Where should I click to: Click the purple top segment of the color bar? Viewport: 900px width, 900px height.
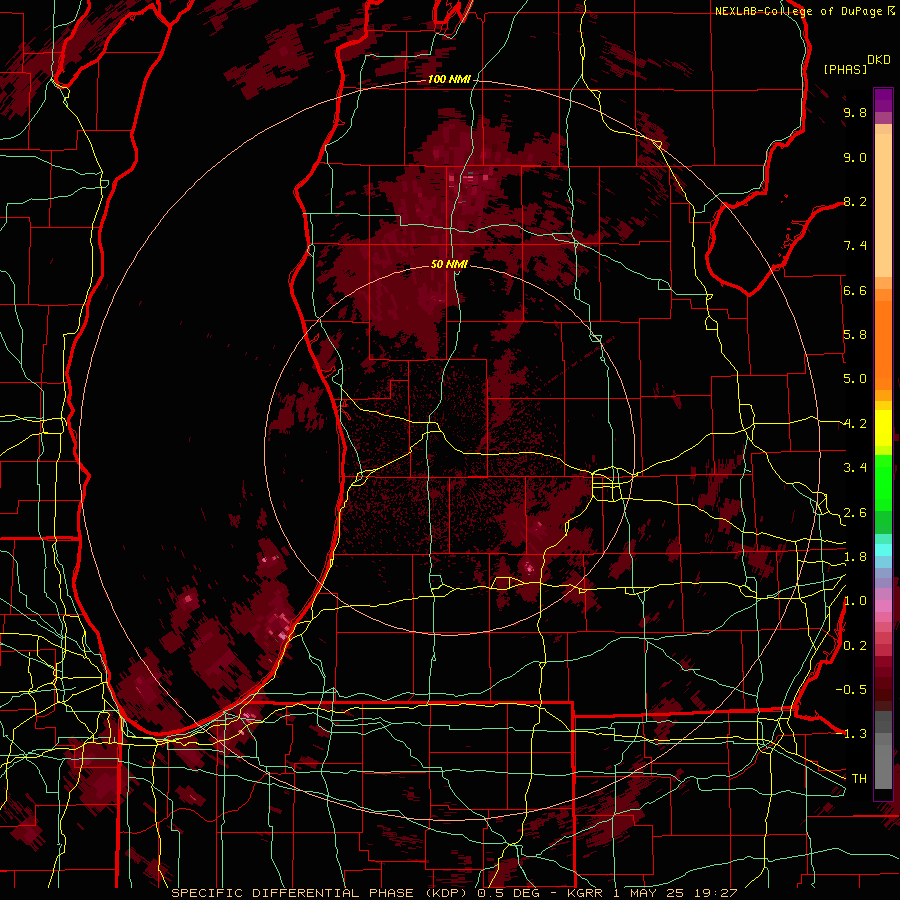[x=883, y=100]
